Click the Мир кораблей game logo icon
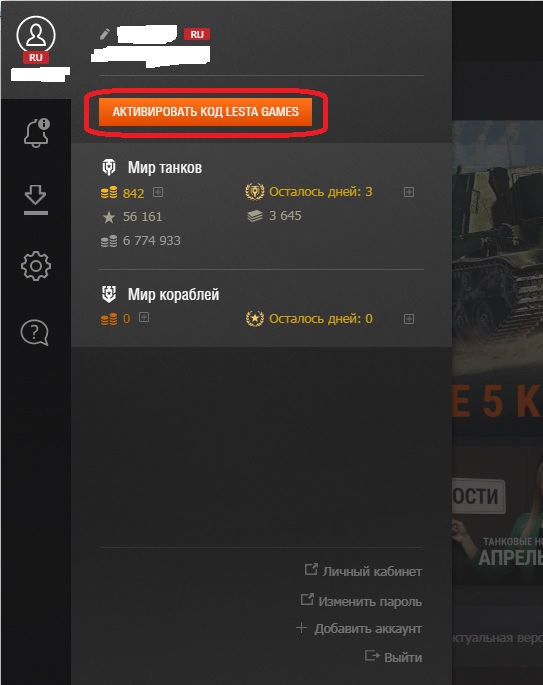The width and height of the screenshot is (543, 685). (x=109, y=294)
